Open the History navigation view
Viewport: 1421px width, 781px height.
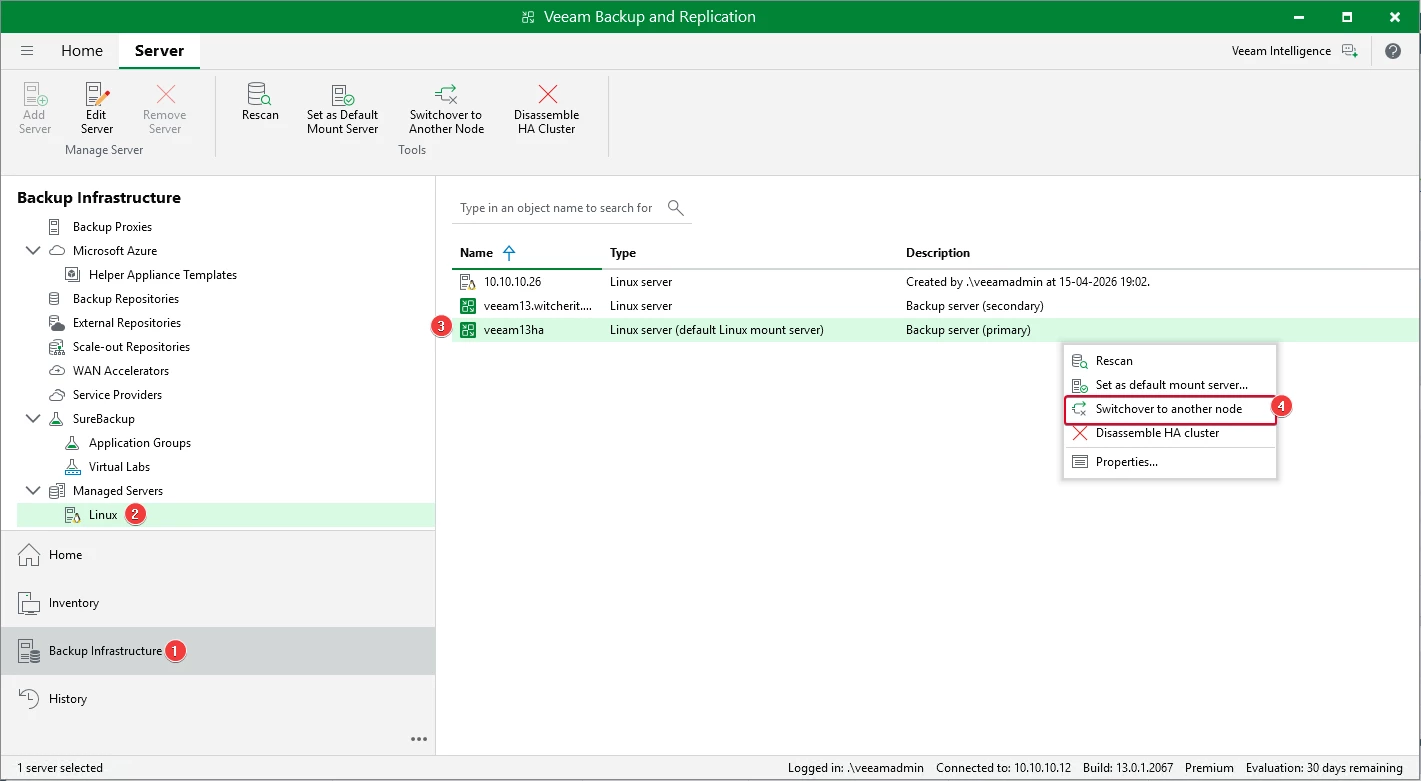217,699
